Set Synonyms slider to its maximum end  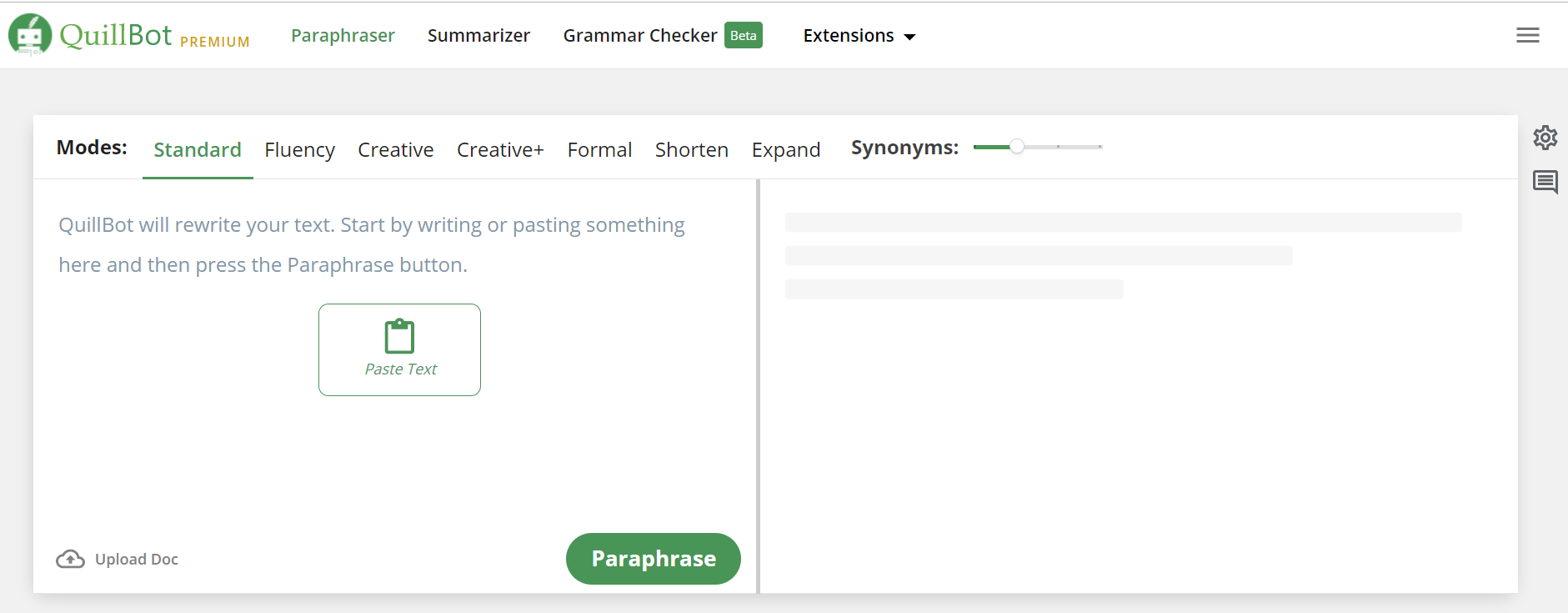tap(1100, 147)
